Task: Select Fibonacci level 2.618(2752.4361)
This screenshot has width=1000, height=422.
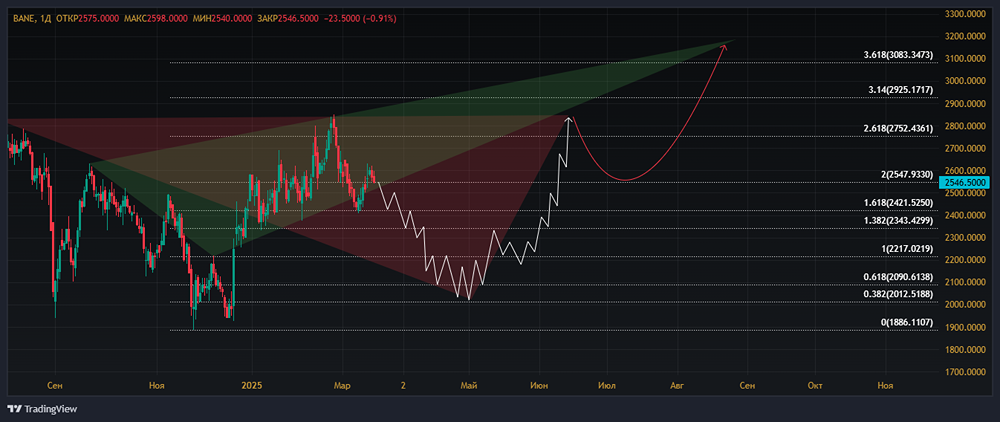Action: [x=898, y=129]
